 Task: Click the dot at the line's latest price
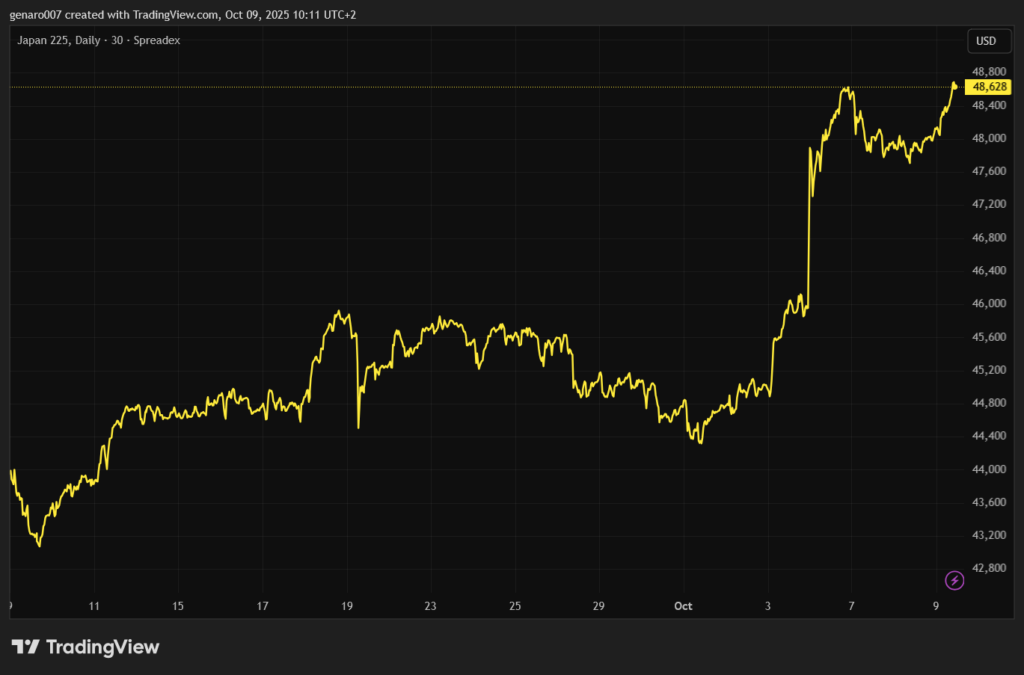pos(955,87)
